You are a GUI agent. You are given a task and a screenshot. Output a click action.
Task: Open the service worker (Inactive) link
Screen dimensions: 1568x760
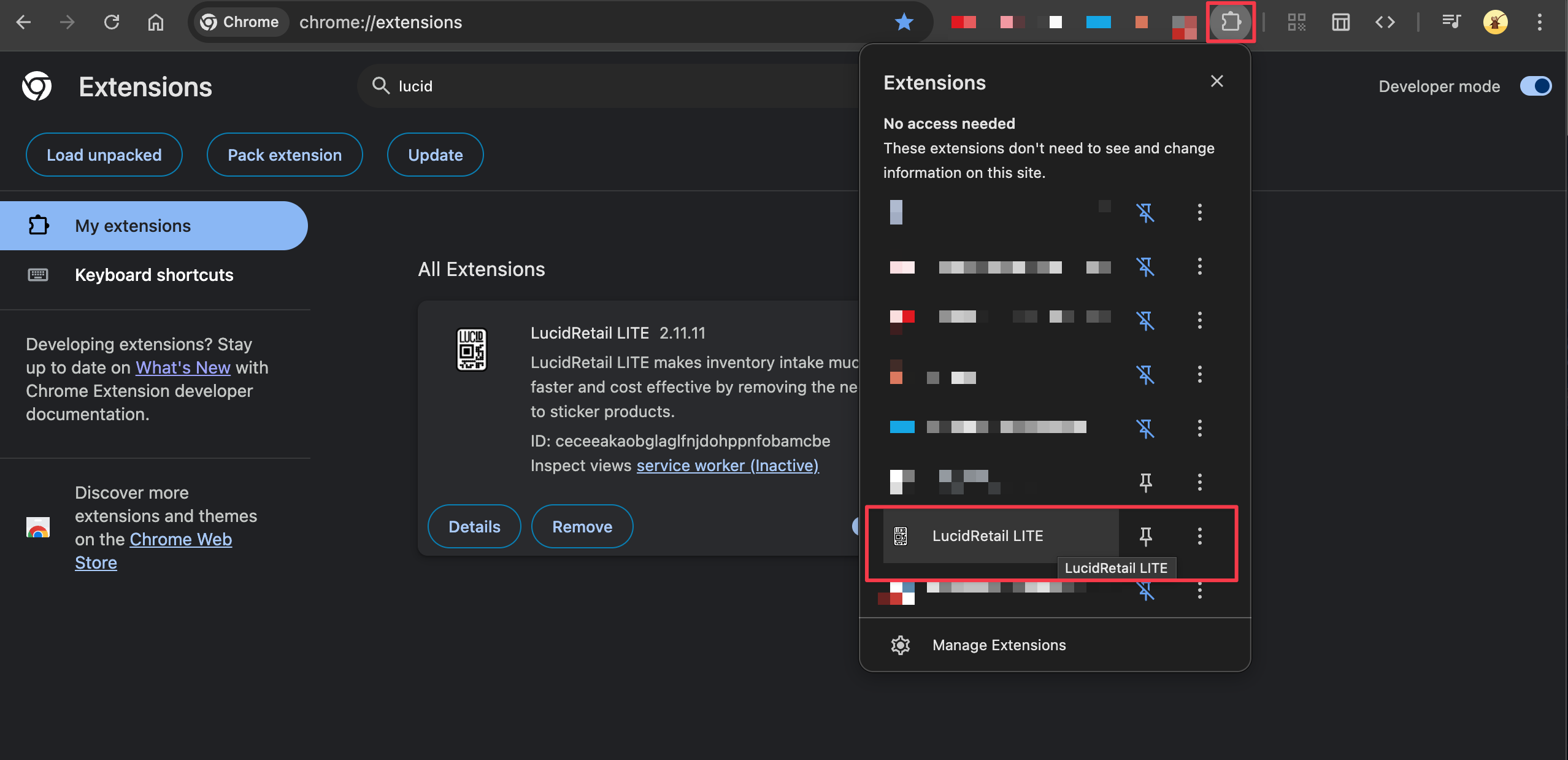[x=728, y=465]
